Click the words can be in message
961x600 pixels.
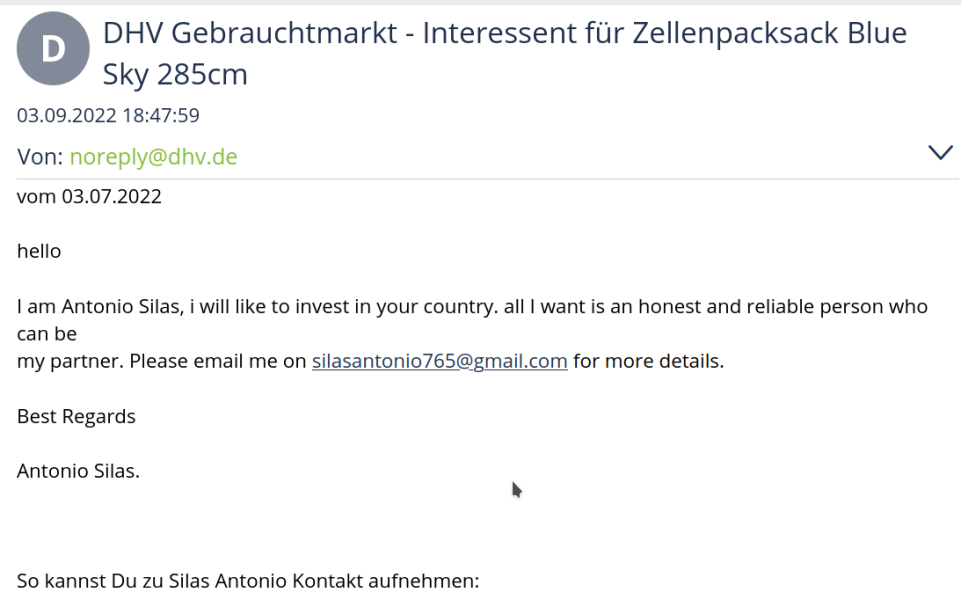tap(47, 334)
